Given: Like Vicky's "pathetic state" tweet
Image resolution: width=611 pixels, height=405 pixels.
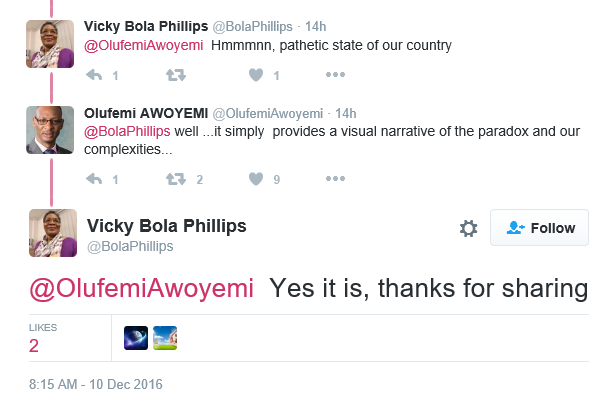Looking at the screenshot, I should 255,75.
